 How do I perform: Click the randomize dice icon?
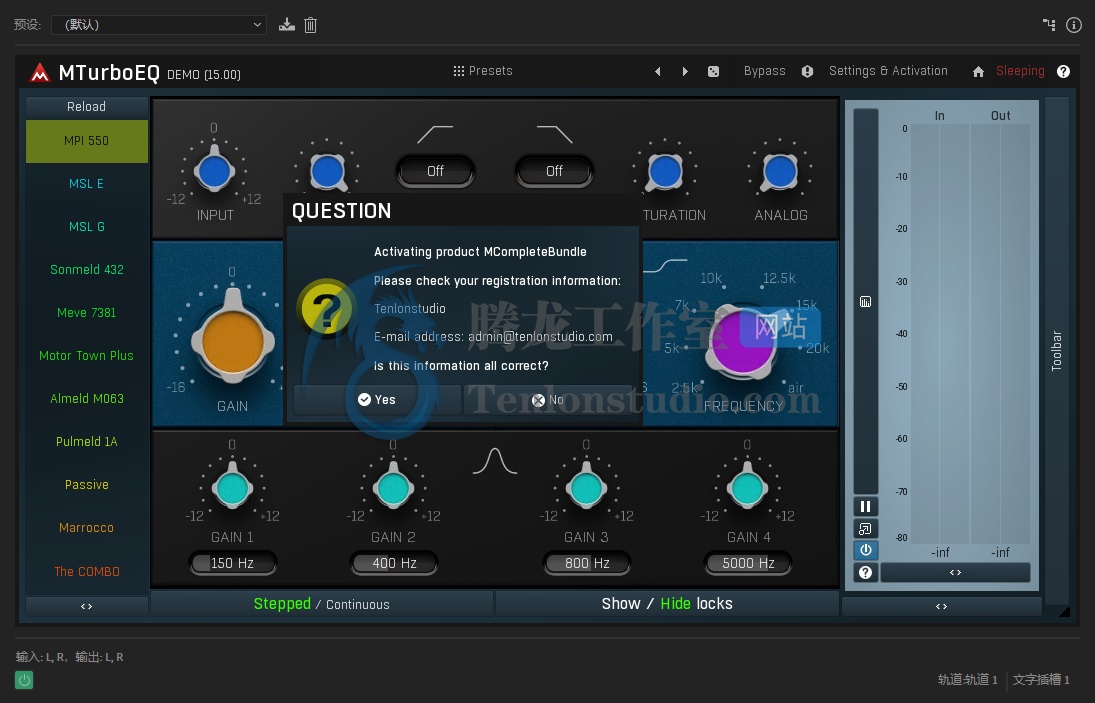tap(713, 71)
